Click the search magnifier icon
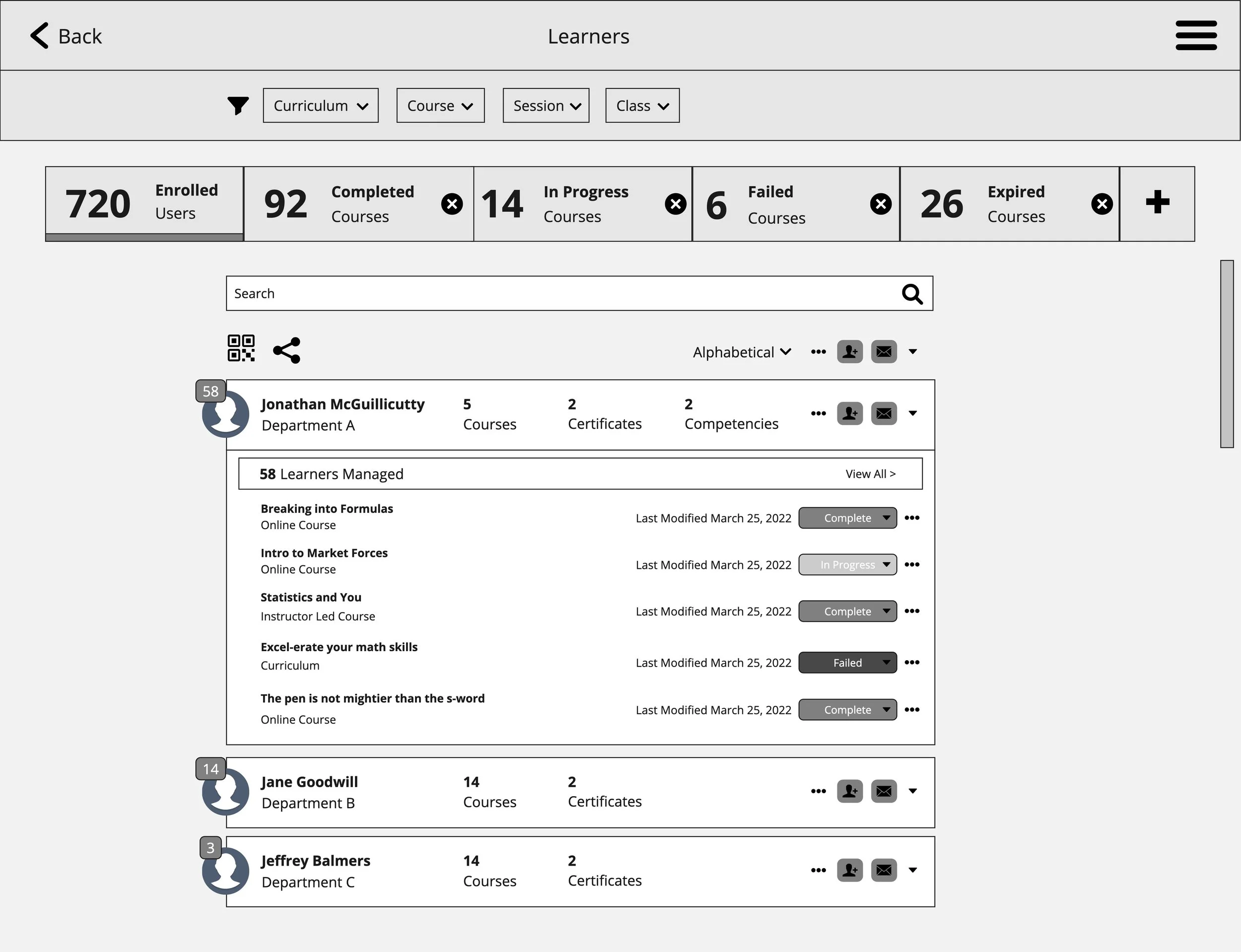The height and width of the screenshot is (952, 1241). (x=912, y=294)
